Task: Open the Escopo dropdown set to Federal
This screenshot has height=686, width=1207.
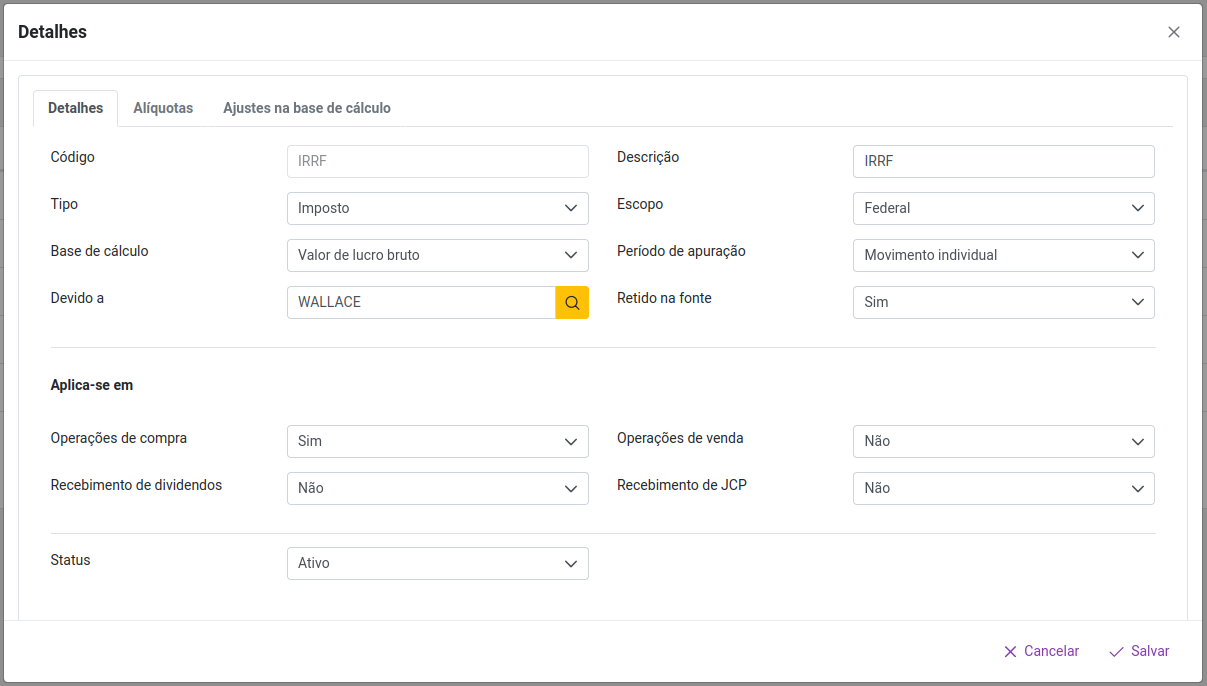Action: coord(1003,208)
